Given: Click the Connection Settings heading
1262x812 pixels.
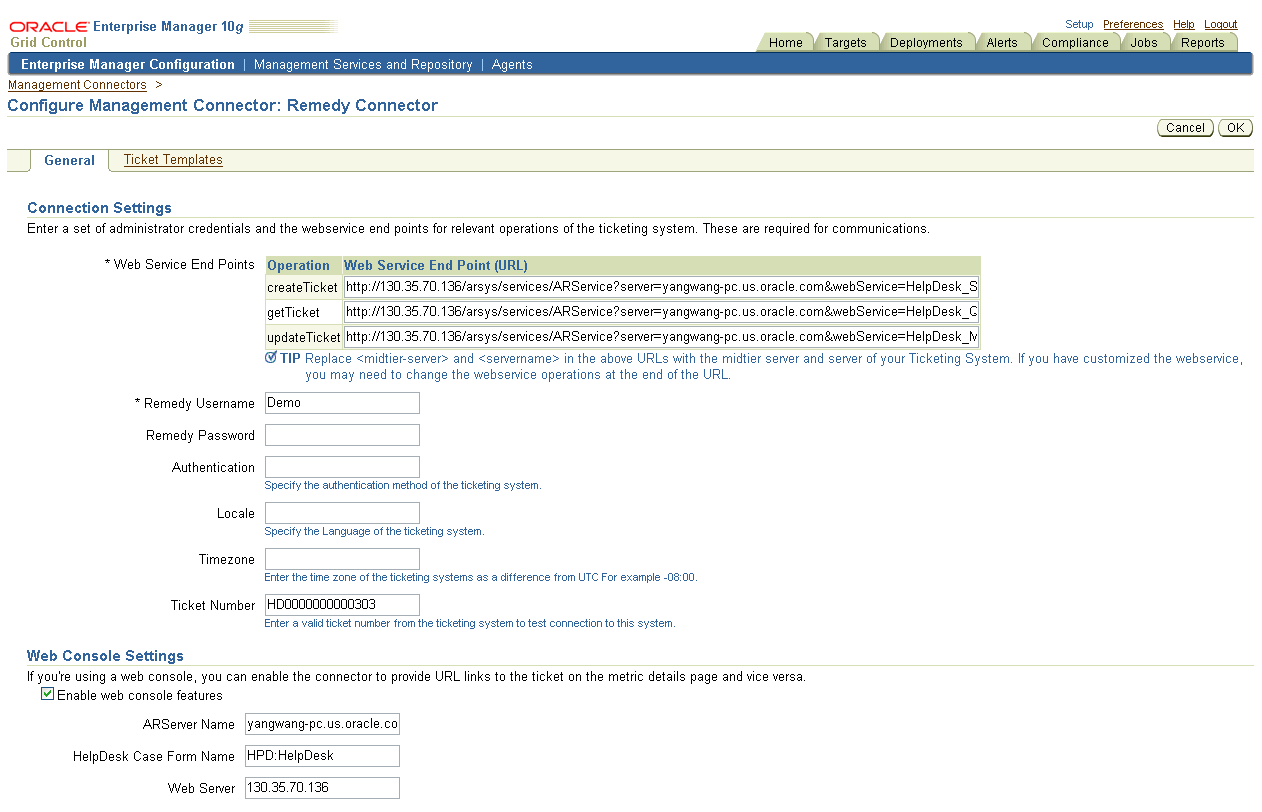Looking at the screenshot, I should click(99, 208).
